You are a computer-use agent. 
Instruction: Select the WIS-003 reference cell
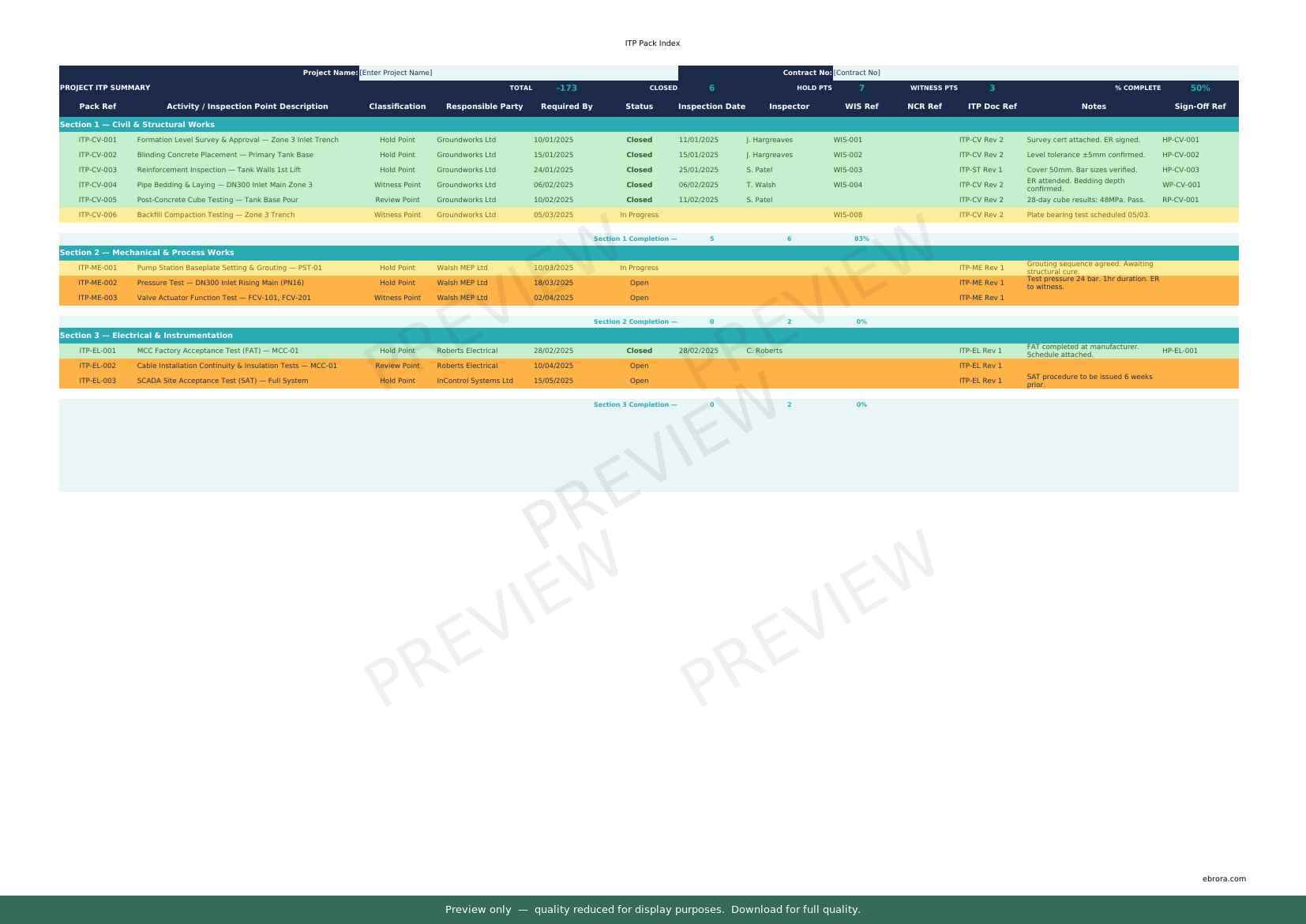847,170
